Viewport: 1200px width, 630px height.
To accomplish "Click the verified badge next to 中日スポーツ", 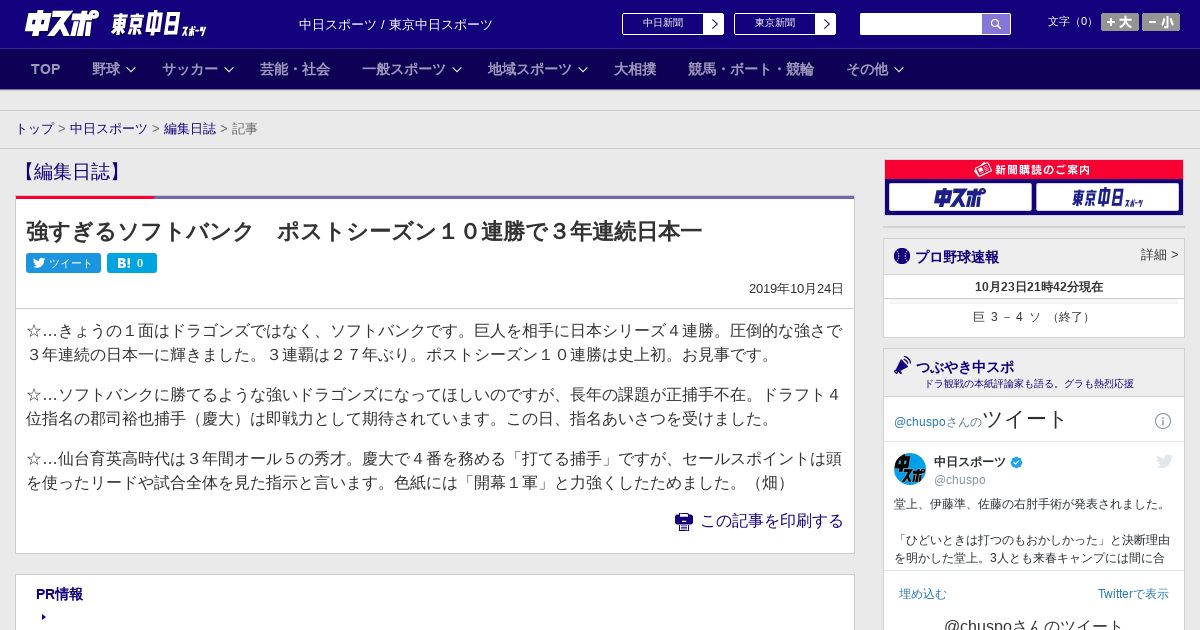I will [x=1017, y=462].
